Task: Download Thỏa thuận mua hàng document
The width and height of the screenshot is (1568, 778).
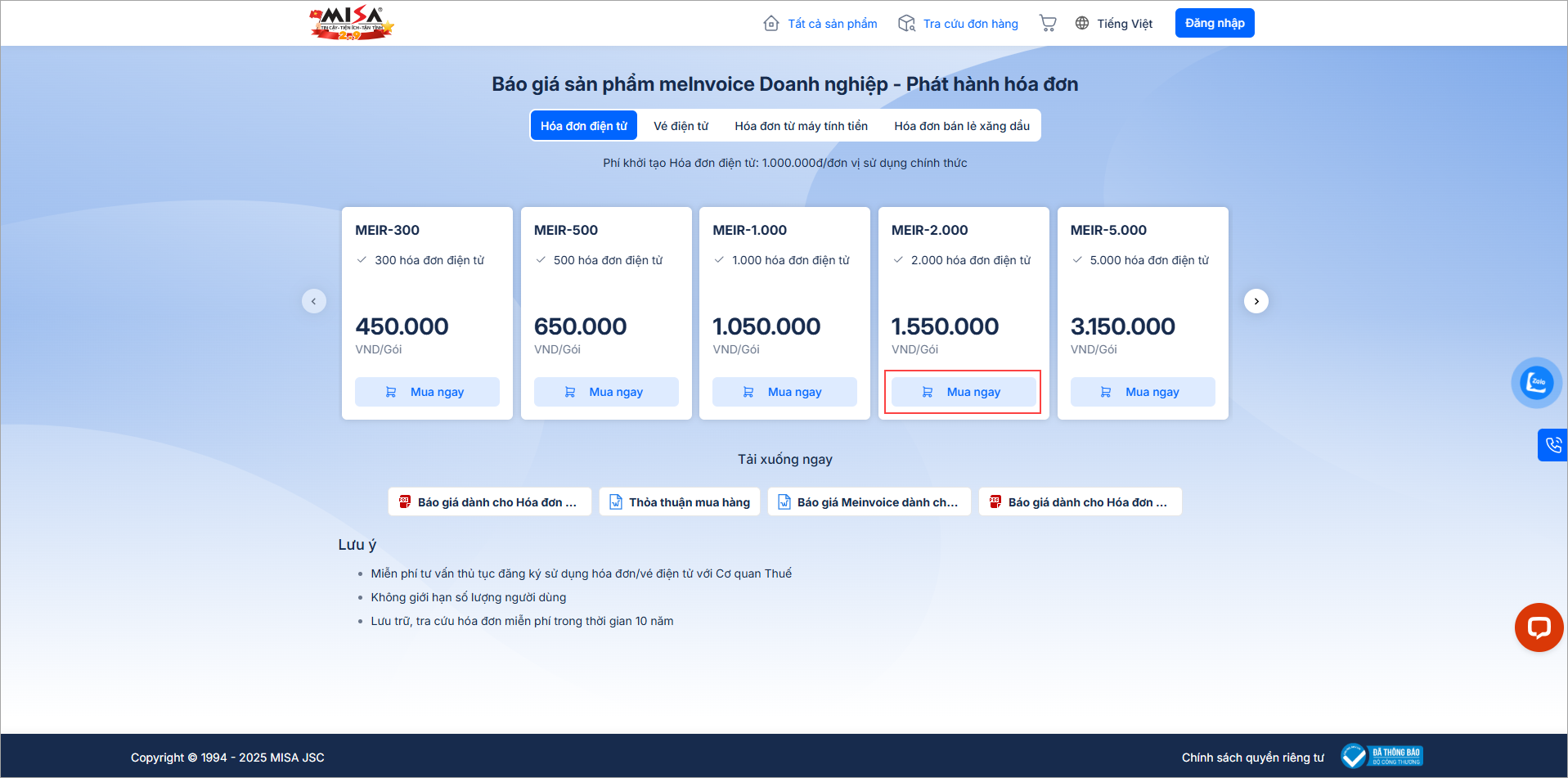Action: 680,501
